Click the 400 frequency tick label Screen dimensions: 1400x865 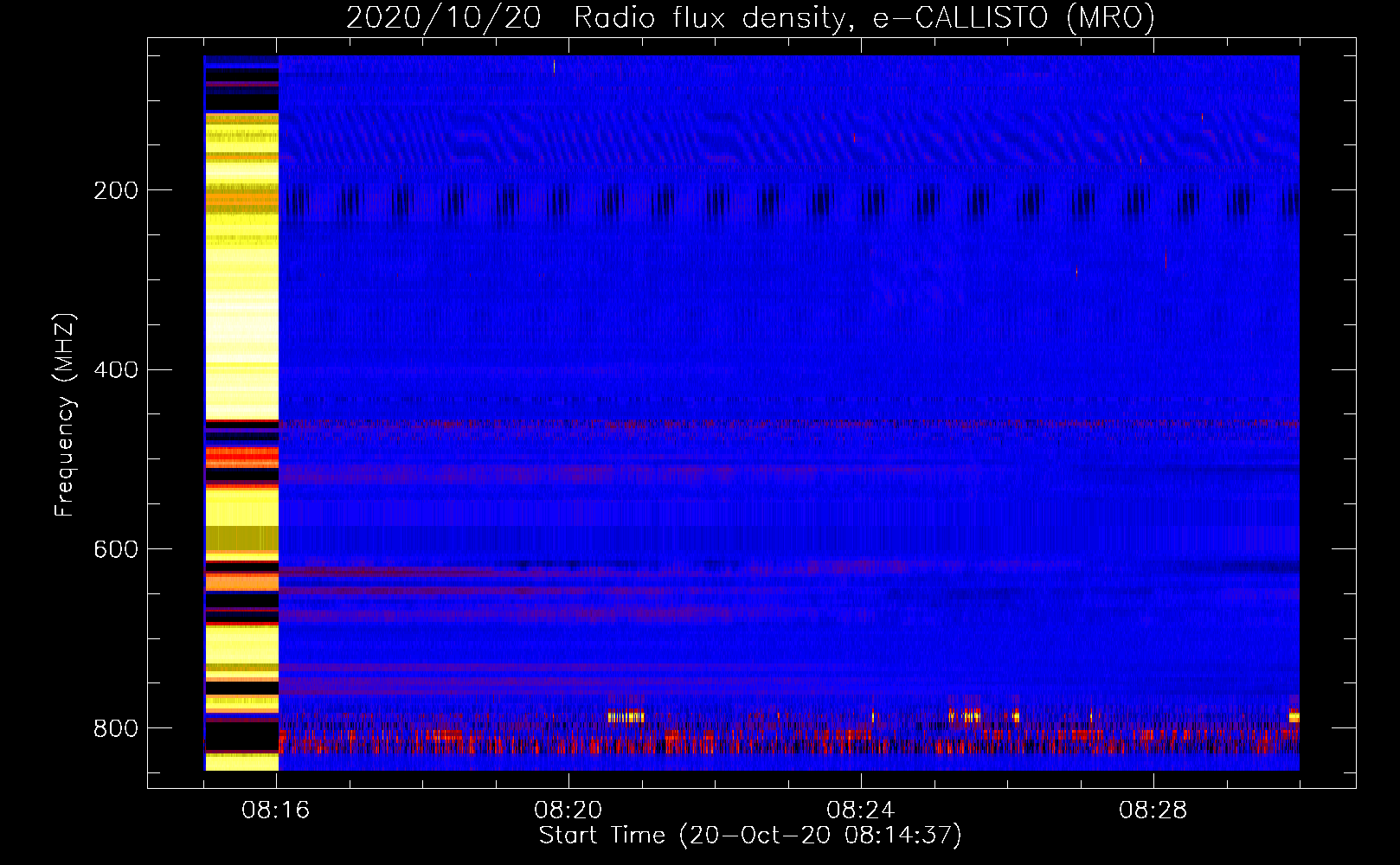pos(116,370)
